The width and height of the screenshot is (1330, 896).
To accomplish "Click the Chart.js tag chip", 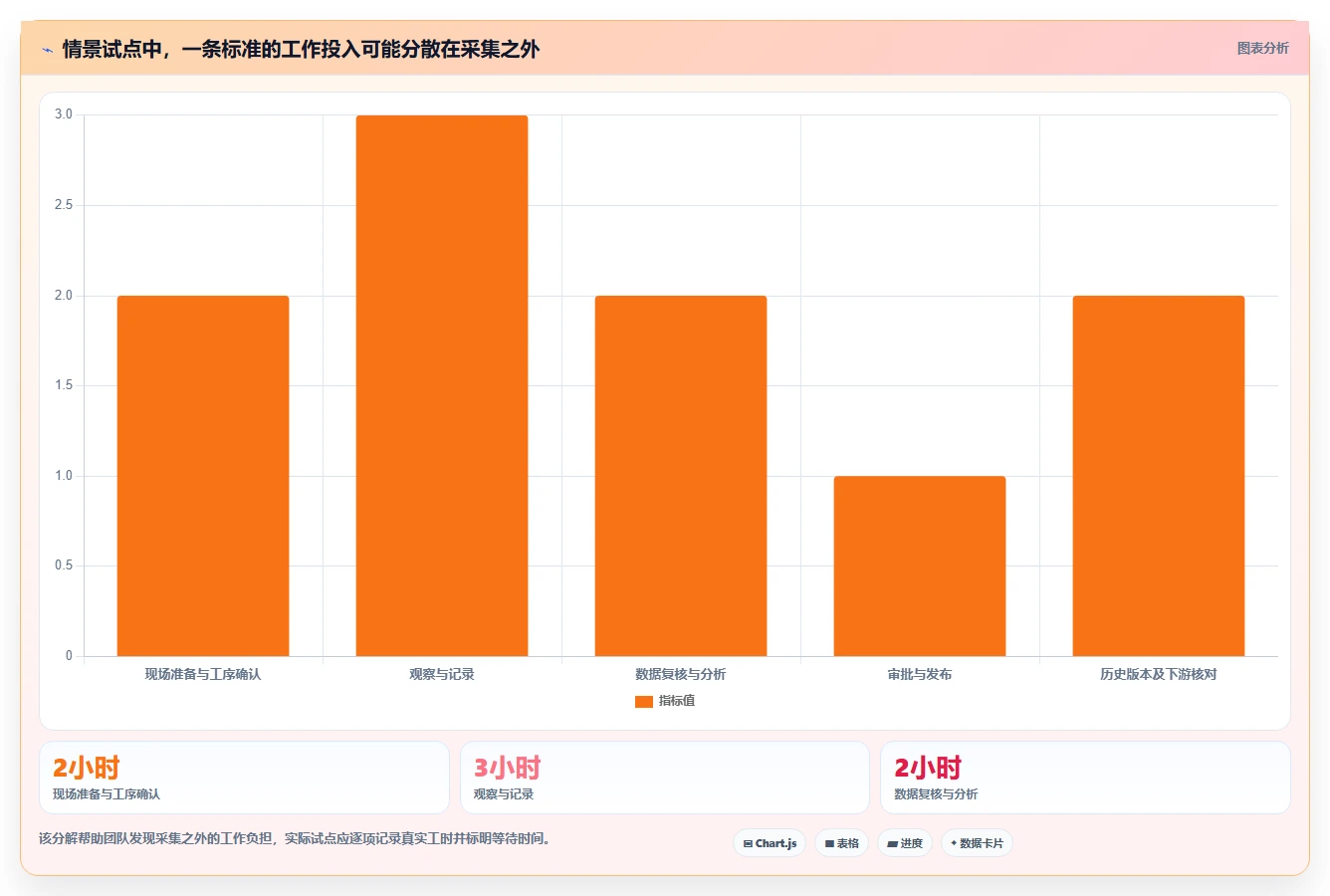I will 770,843.
